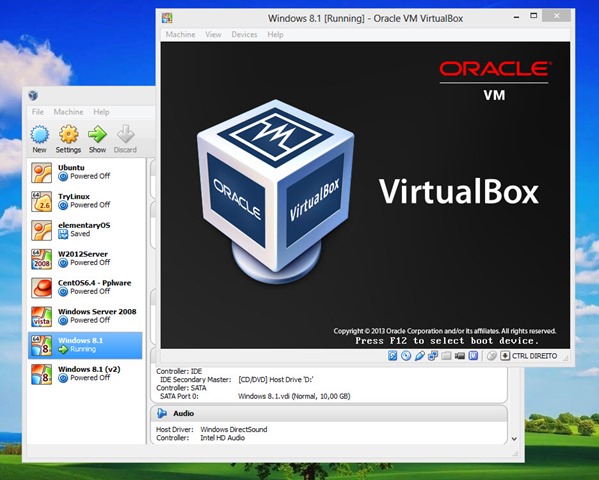Click the elementaryOS VM icon
Image resolution: width=599 pixels, height=480 pixels.
point(41,230)
